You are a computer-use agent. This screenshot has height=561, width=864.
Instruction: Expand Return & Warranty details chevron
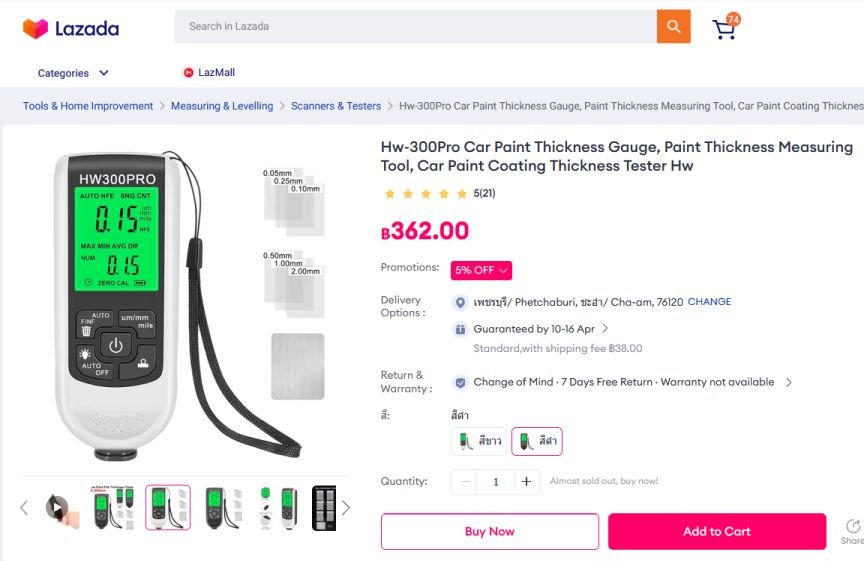789,382
